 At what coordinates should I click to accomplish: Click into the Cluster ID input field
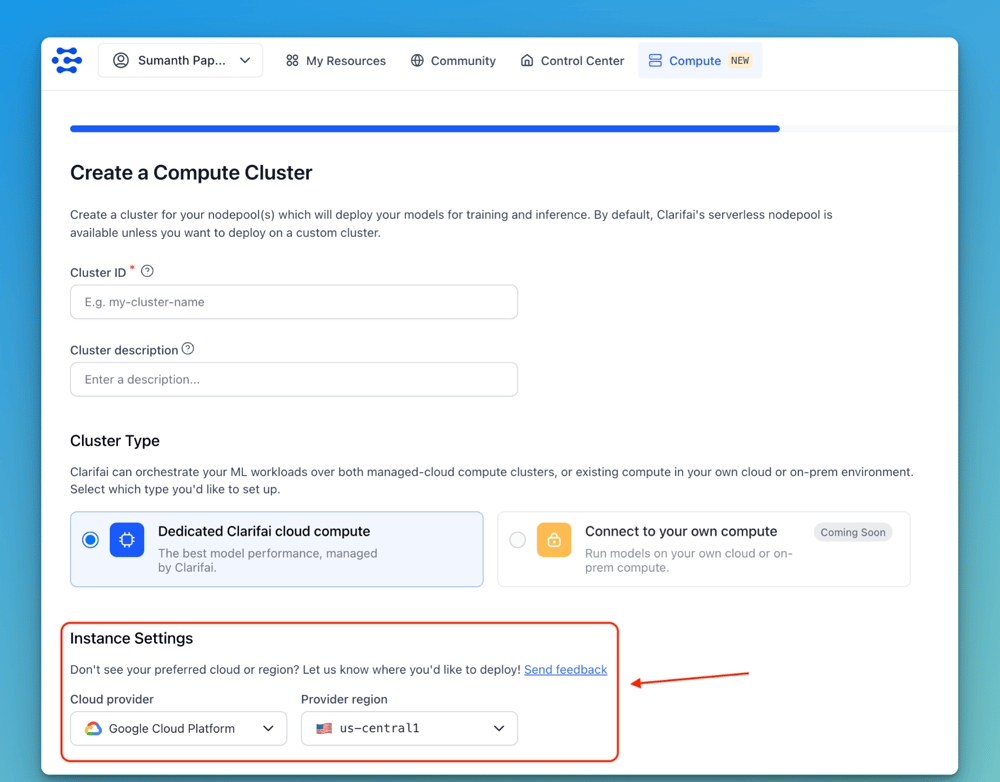294,302
